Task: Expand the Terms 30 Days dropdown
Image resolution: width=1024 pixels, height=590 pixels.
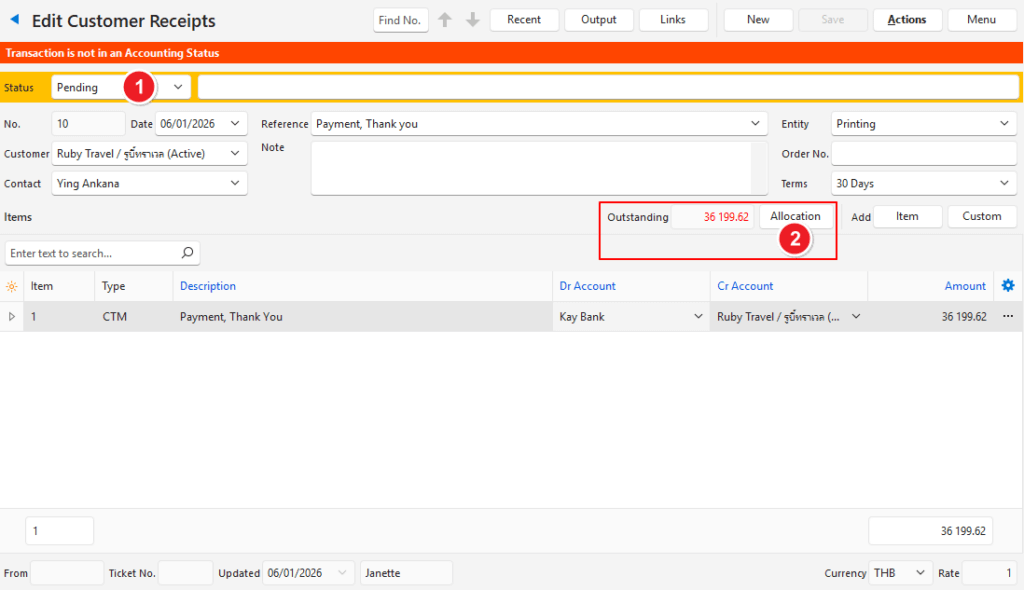Action: (x=1004, y=184)
